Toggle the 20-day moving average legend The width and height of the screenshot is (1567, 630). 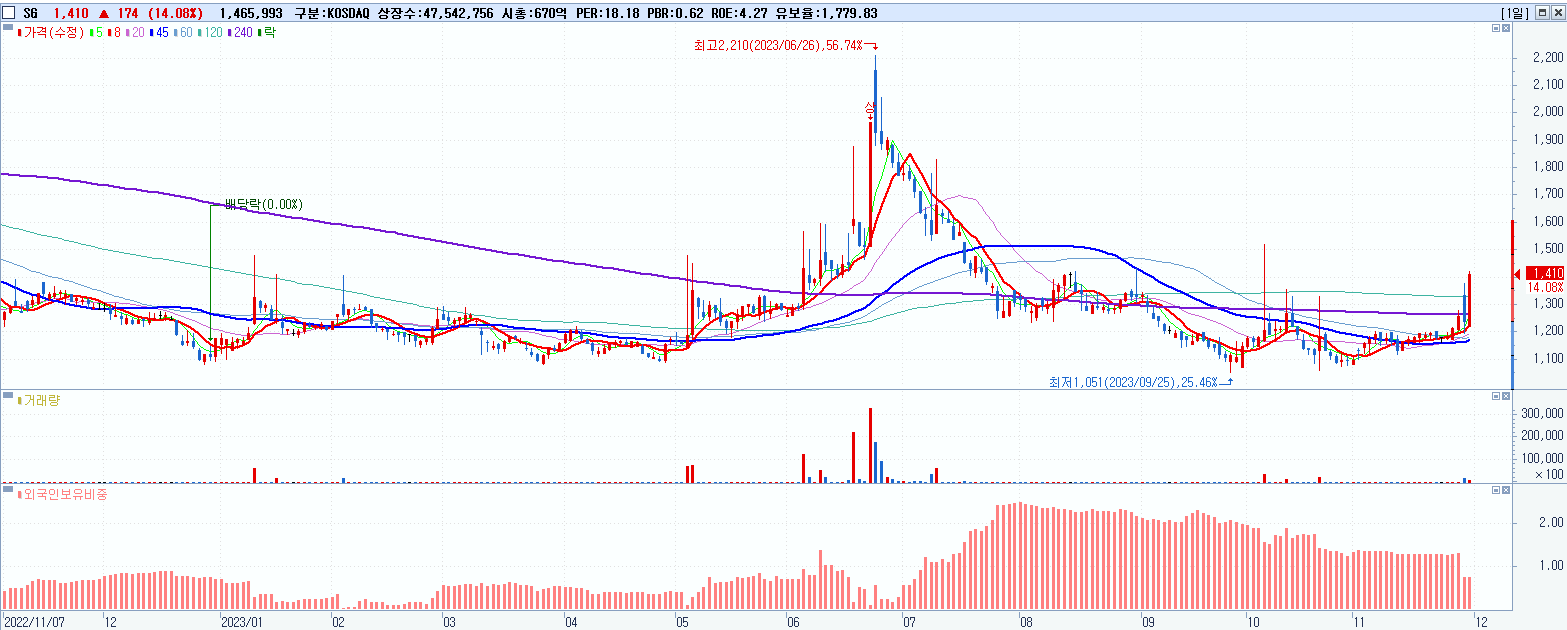pos(135,32)
